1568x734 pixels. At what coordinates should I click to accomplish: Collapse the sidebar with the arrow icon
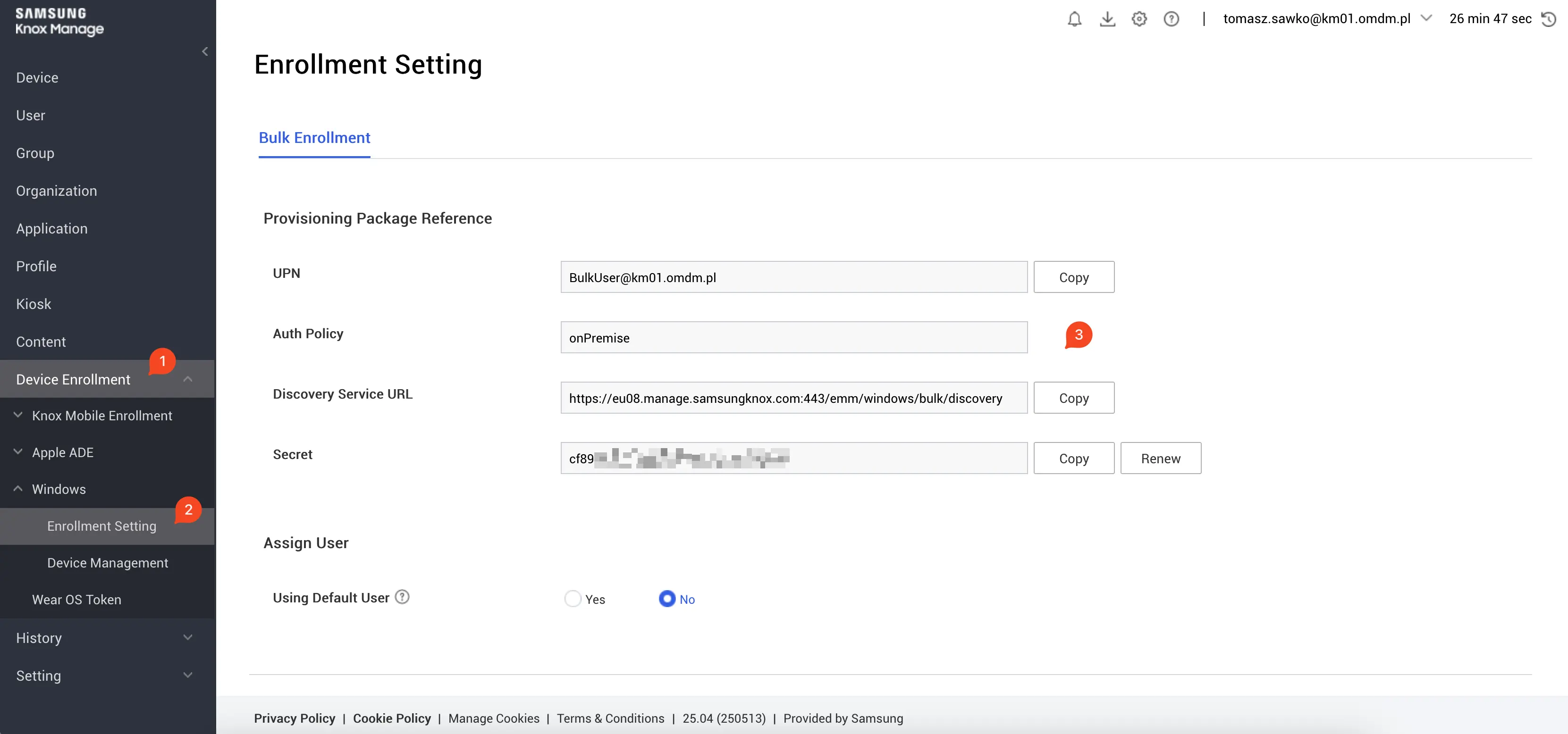(205, 52)
